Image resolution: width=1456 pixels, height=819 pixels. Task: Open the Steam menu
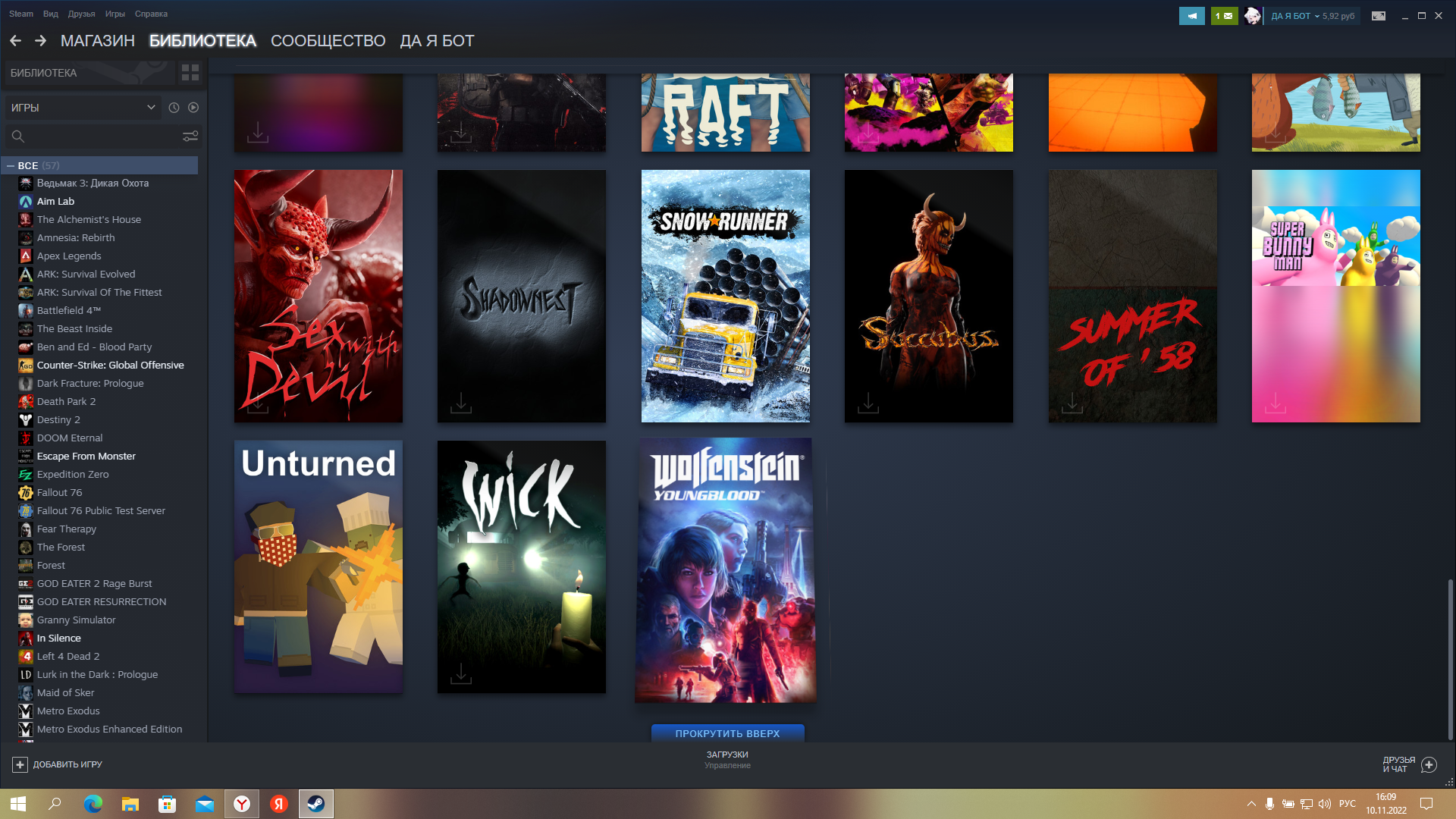pyautogui.click(x=21, y=14)
